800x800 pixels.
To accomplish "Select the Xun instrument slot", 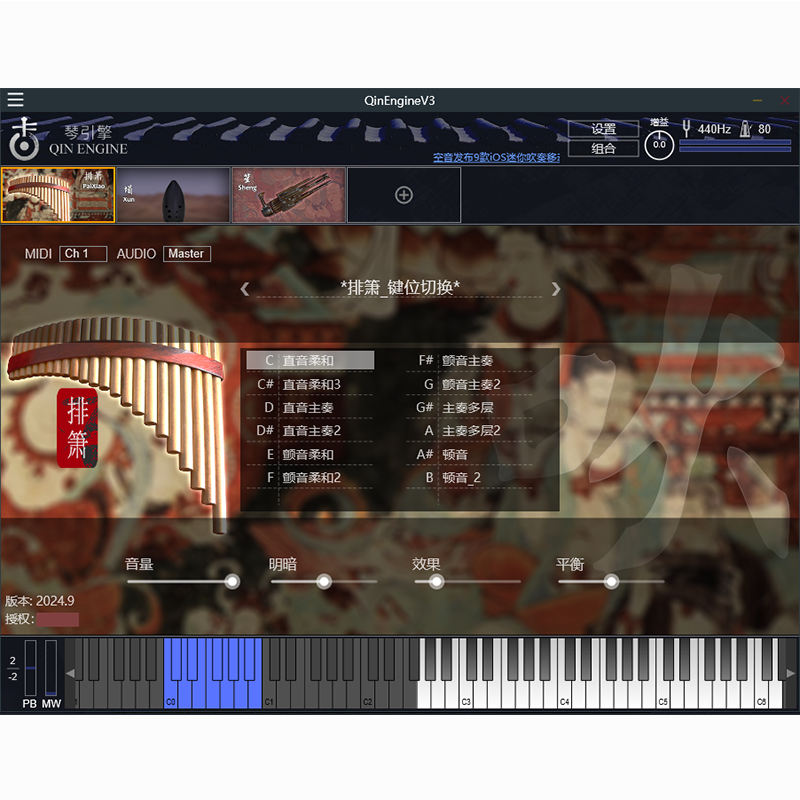I will [x=173, y=195].
